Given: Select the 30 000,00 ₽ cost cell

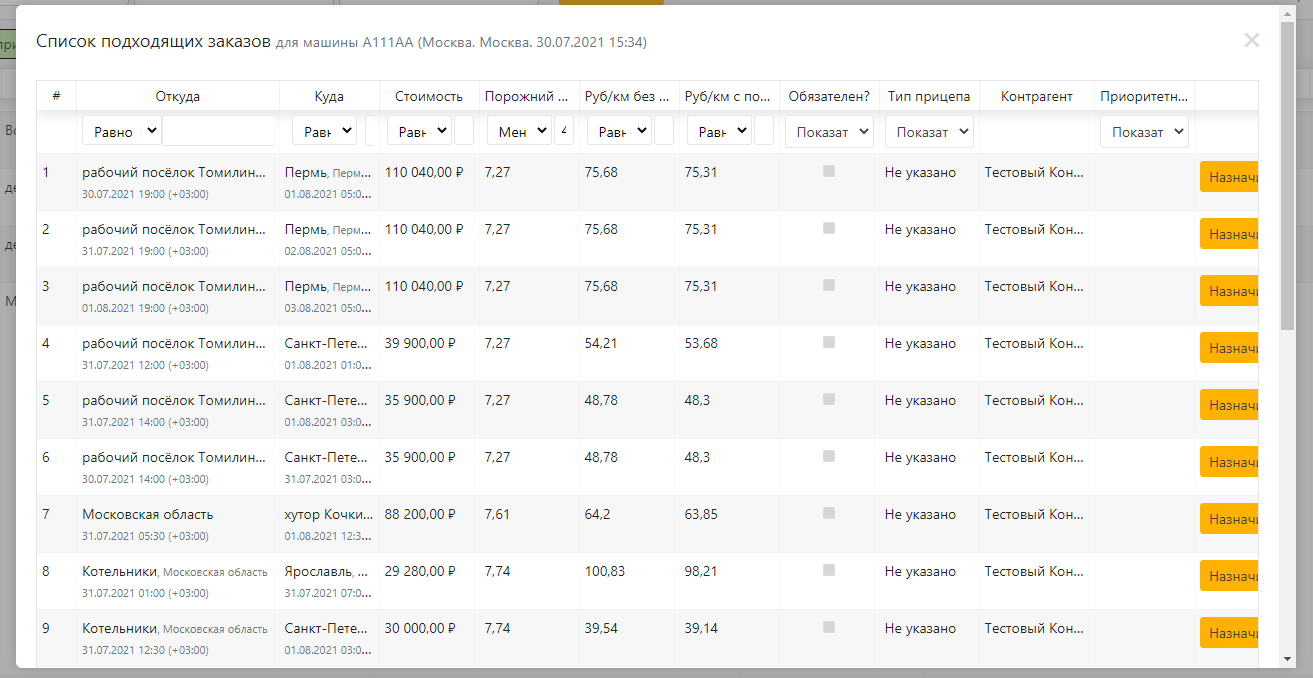Looking at the screenshot, I should click(429, 638).
